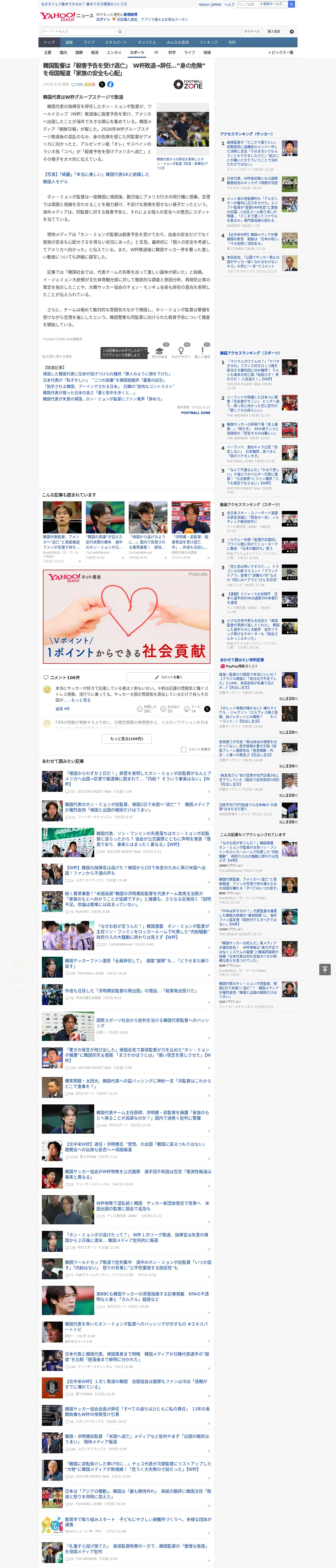Click the header search magnifier button
Image resolution: width=336 pixels, height=1568 pixels.
coord(120,32)
